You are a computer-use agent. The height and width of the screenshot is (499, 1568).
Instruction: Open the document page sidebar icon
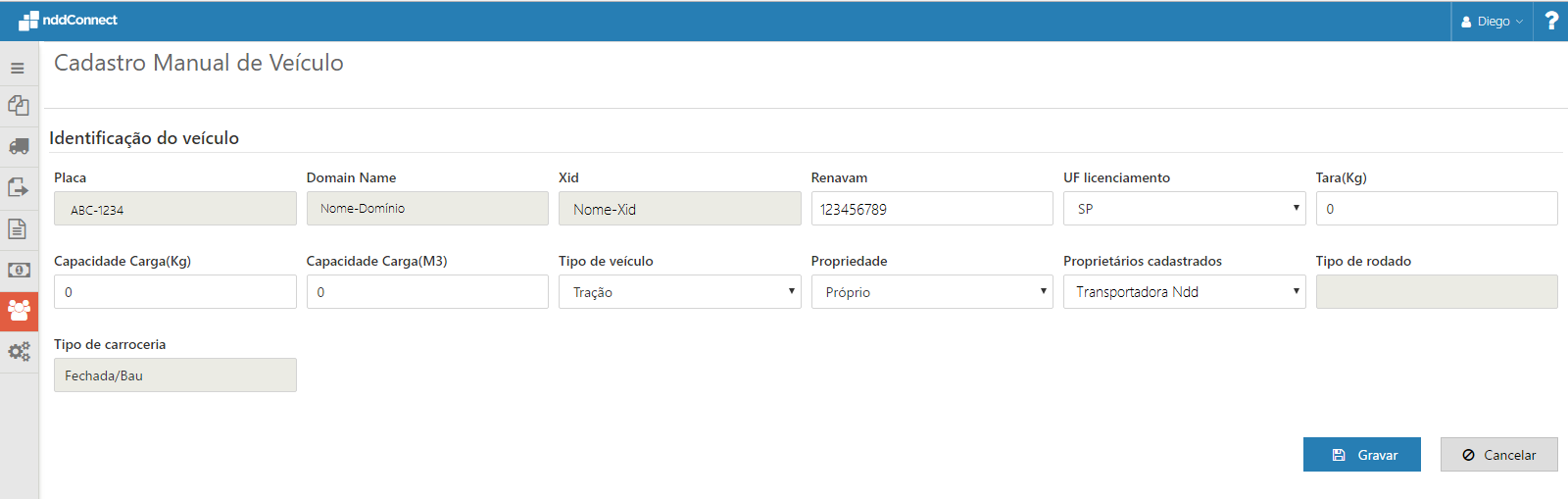click(18, 229)
